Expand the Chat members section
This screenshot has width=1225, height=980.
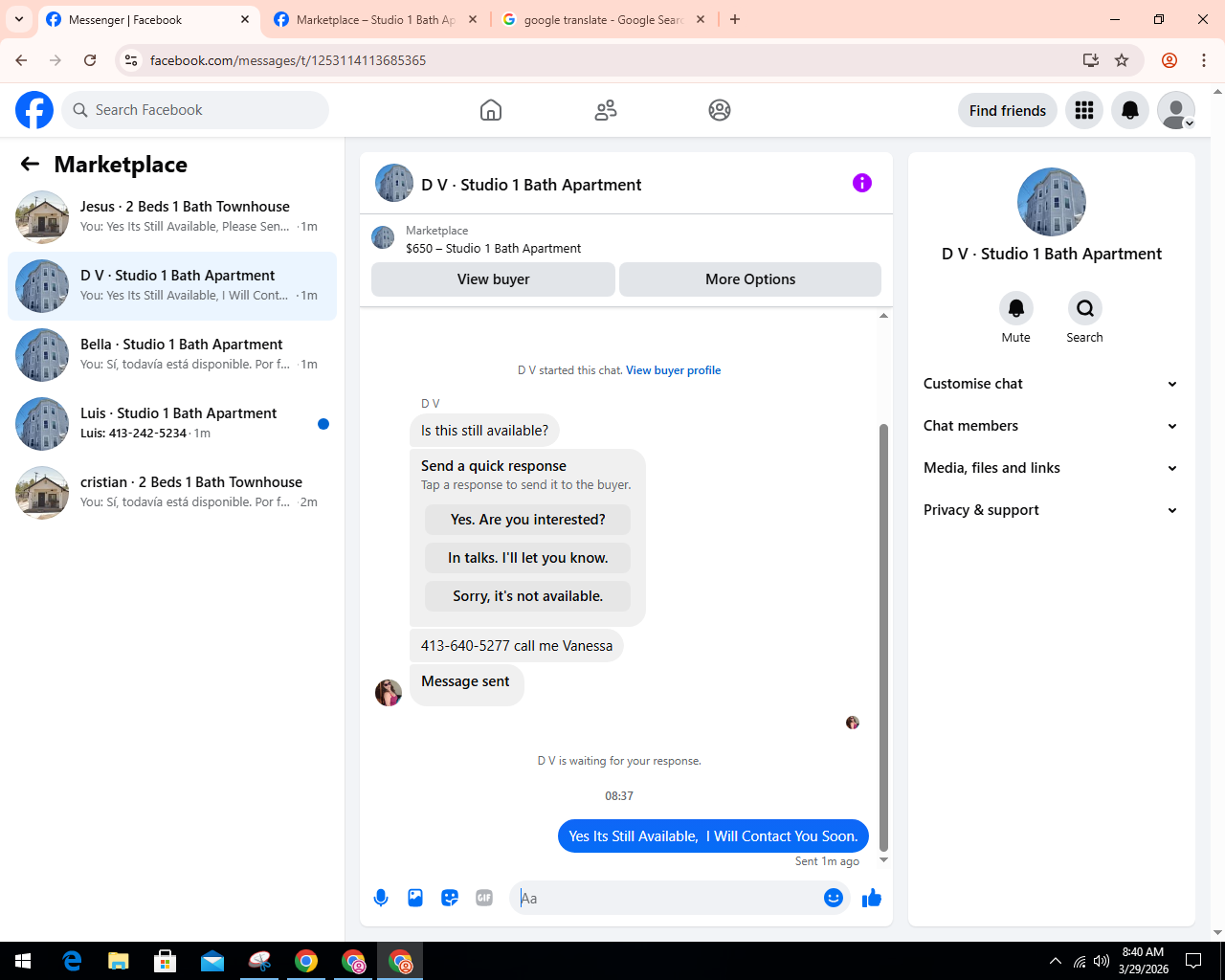1051,426
